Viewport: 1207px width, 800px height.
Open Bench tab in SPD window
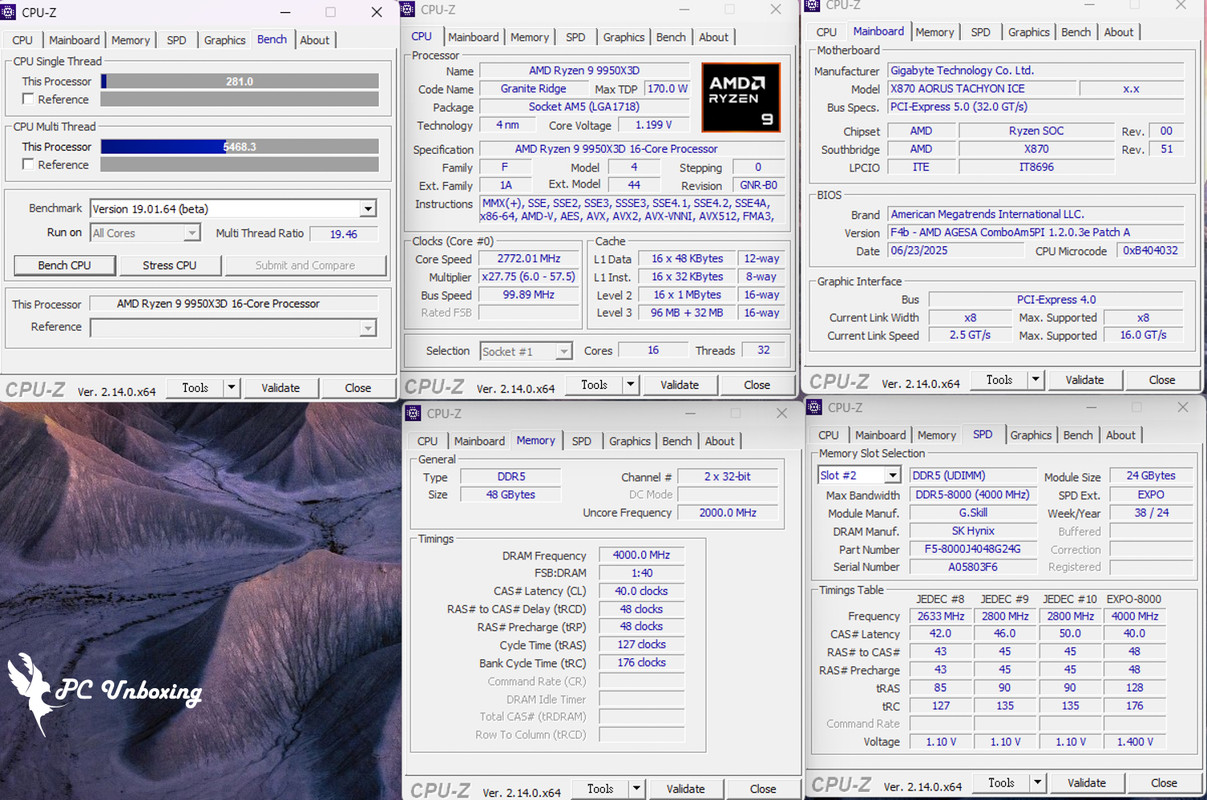1077,435
